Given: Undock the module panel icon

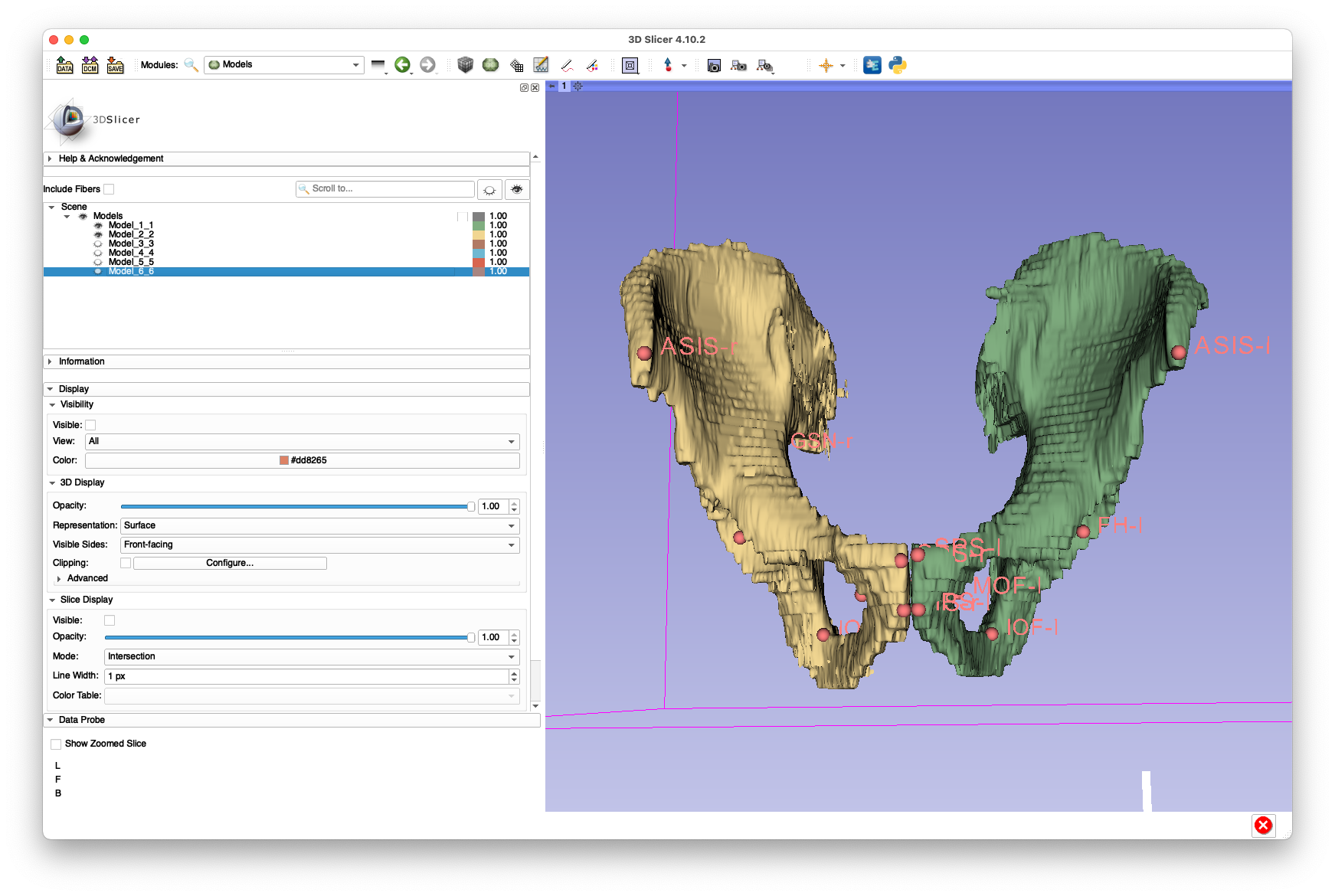Looking at the screenshot, I should point(524,87).
